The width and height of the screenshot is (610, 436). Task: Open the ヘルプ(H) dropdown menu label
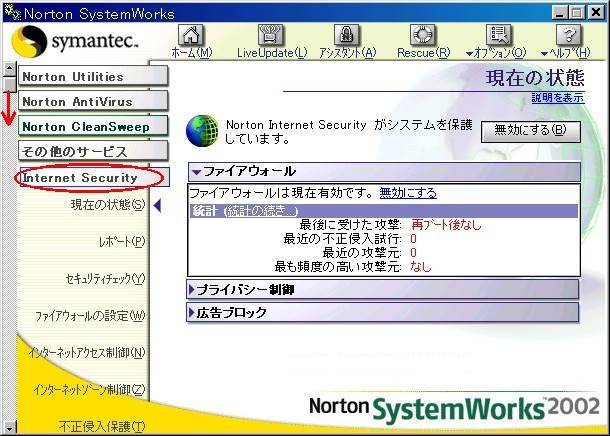(566, 53)
